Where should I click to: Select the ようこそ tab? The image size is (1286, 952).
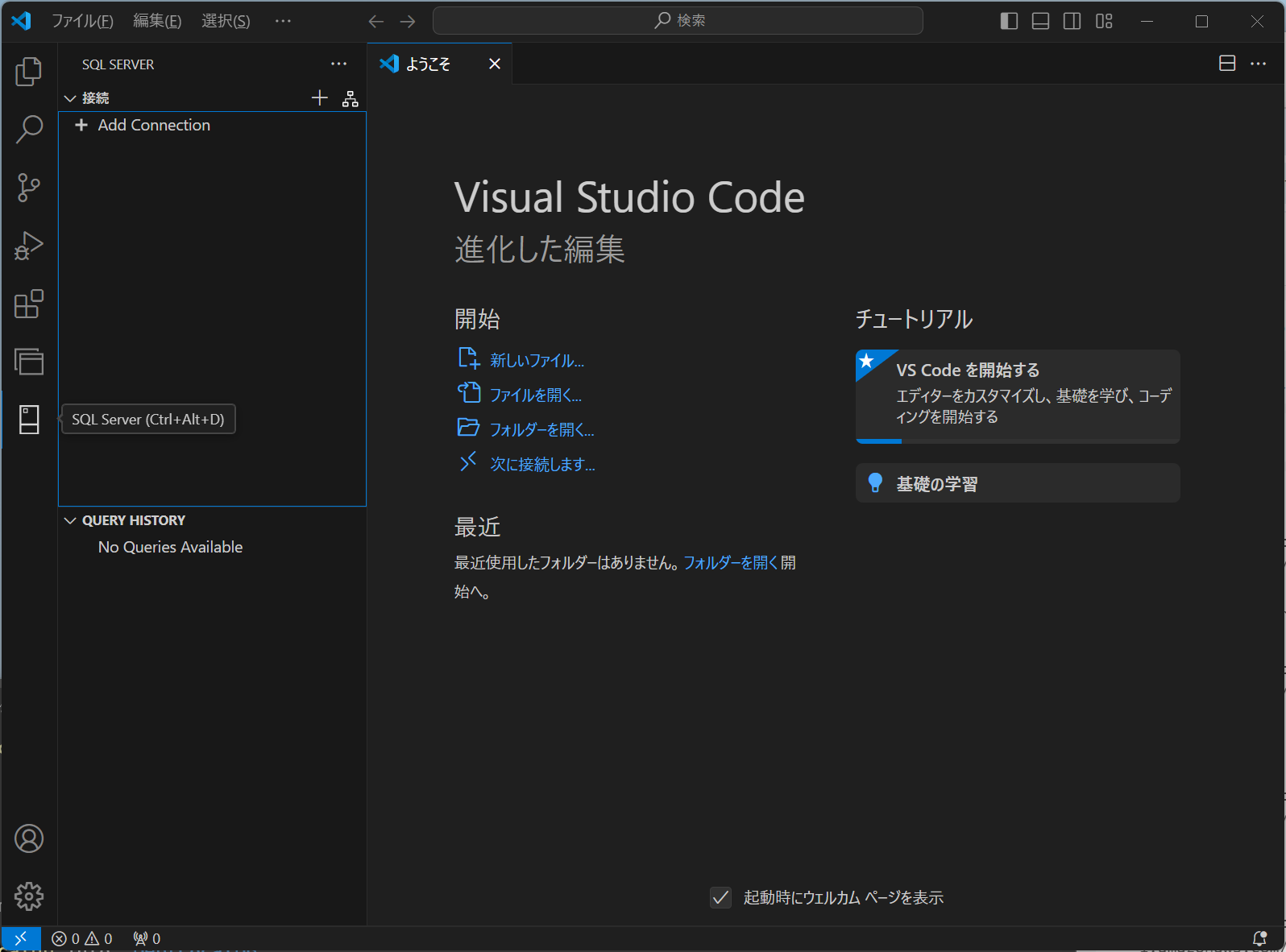point(427,64)
